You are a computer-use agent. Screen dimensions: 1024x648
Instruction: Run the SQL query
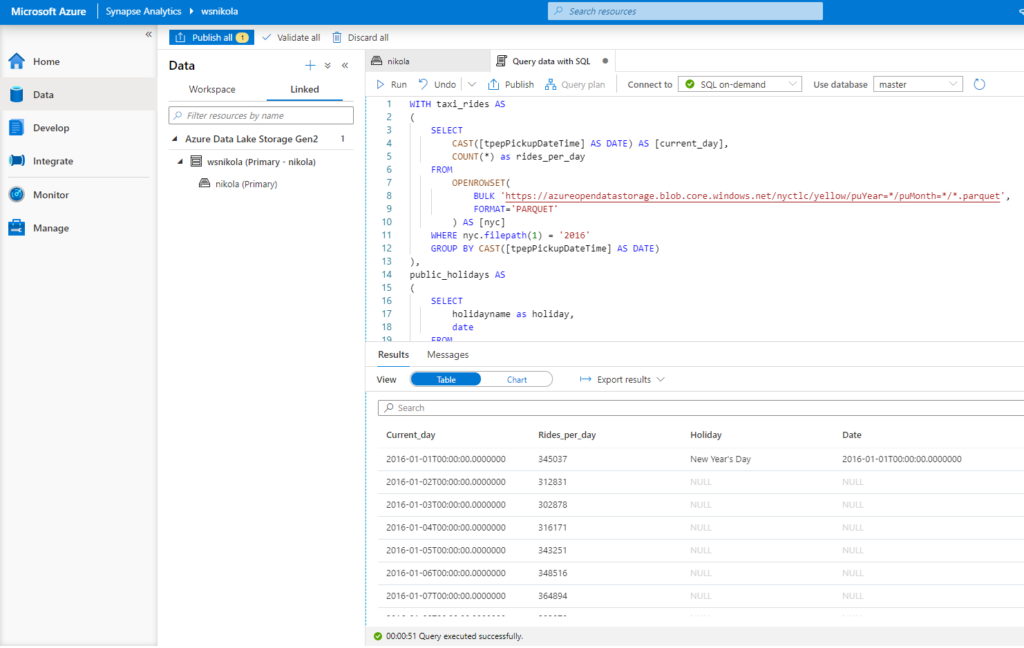391,84
